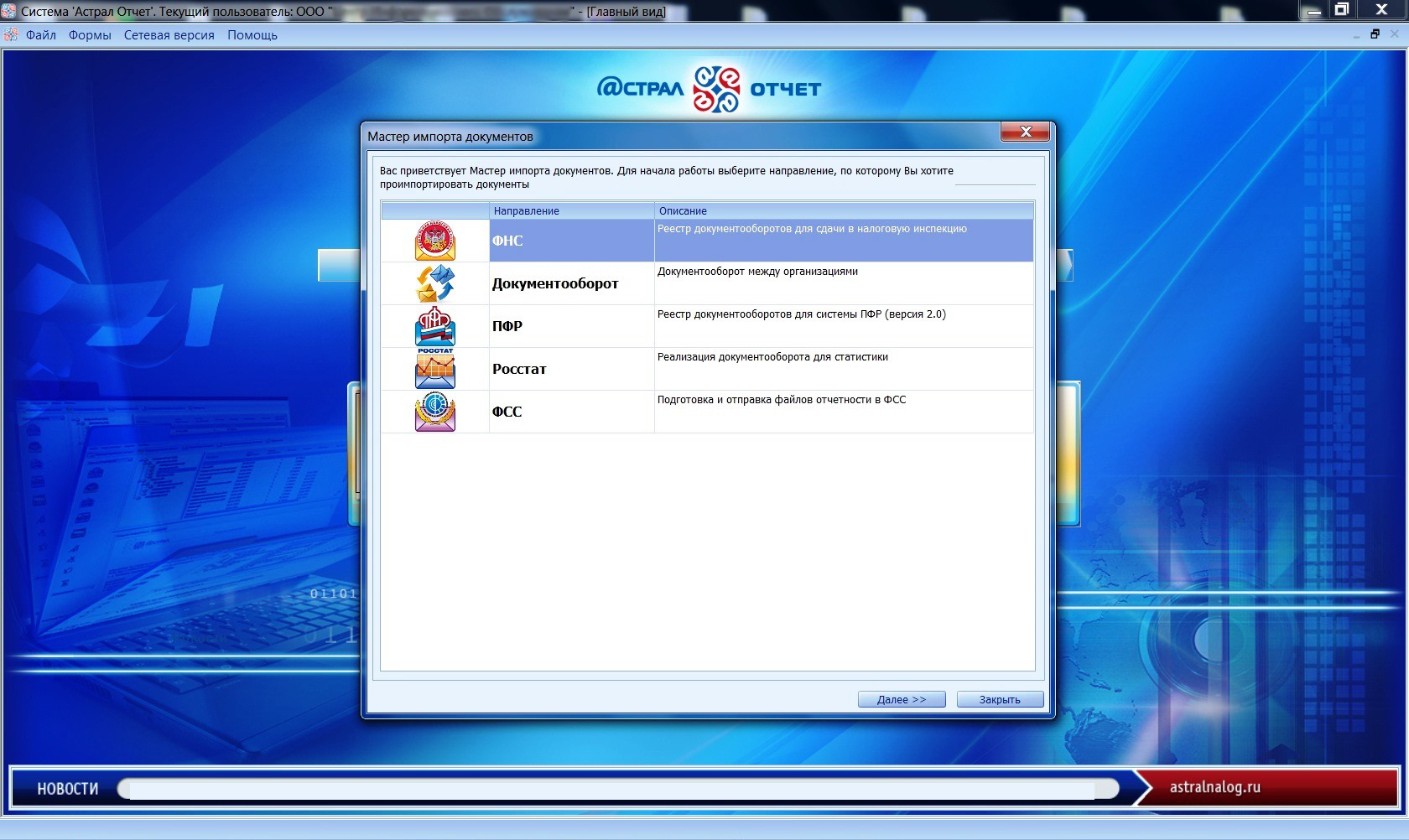Select the Документооборот direction row
This screenshot has width=1409, height=840.
click(707, 283)
